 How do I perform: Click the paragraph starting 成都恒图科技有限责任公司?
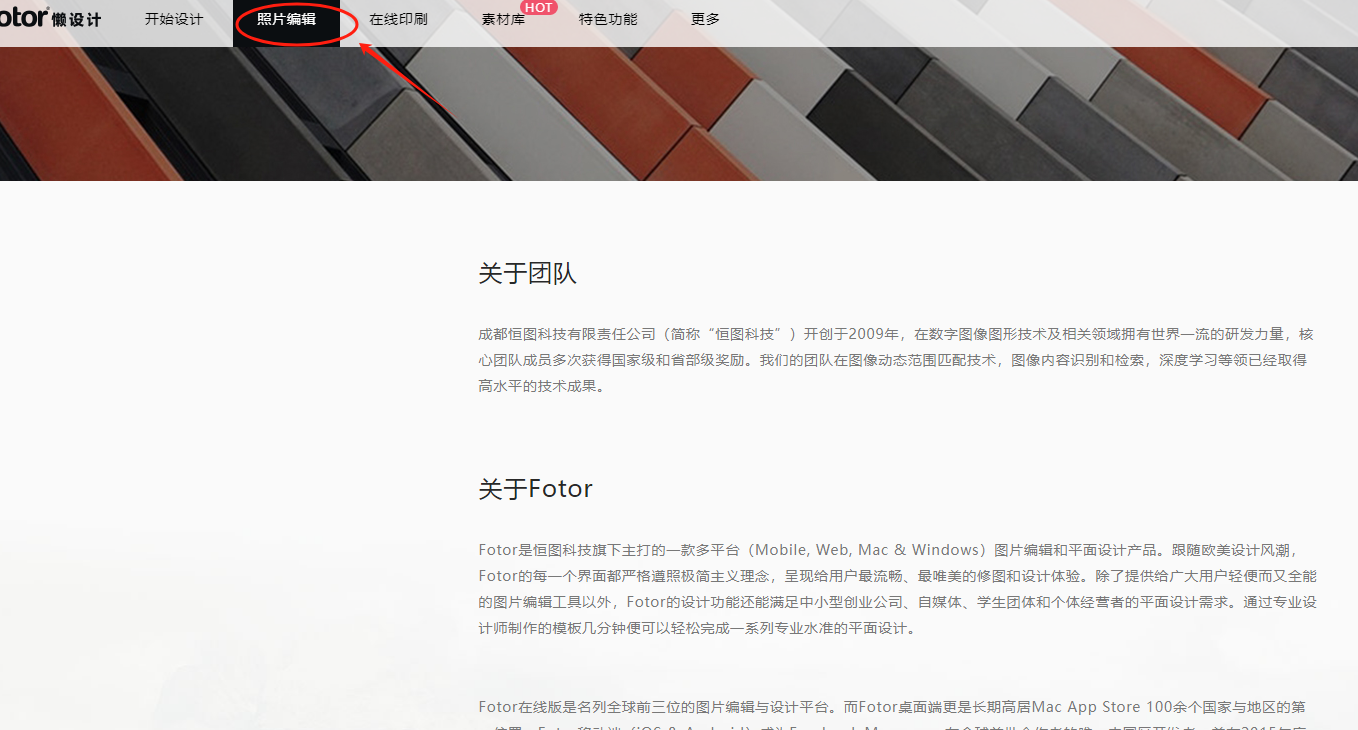pos(896,360)
